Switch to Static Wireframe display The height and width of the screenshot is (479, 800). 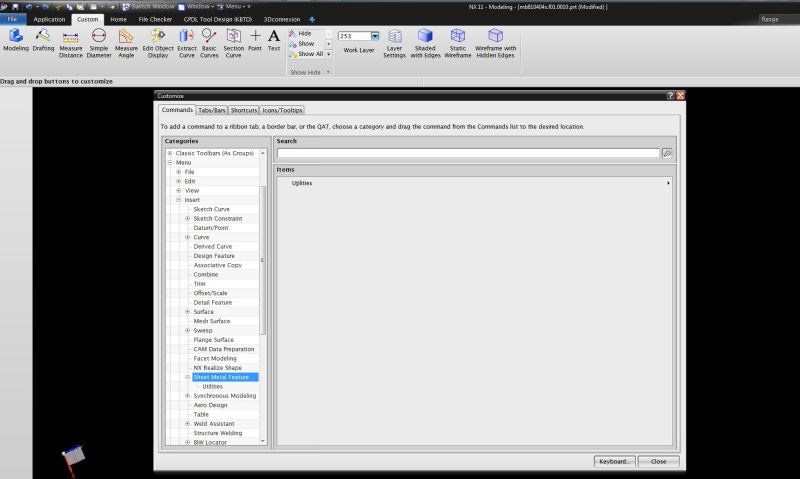point(458,43)
